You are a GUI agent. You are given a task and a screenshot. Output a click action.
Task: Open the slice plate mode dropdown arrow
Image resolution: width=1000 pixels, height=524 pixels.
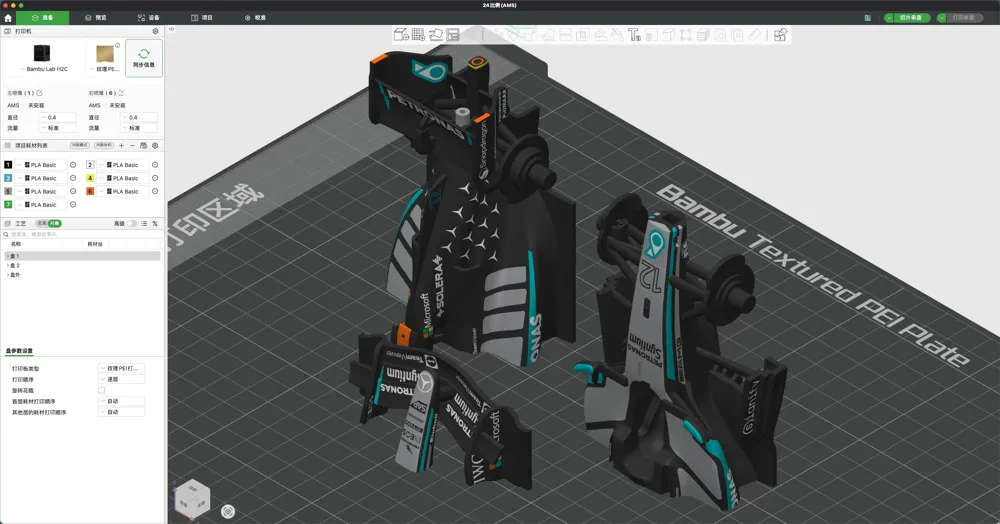click(x=889, y=18)
